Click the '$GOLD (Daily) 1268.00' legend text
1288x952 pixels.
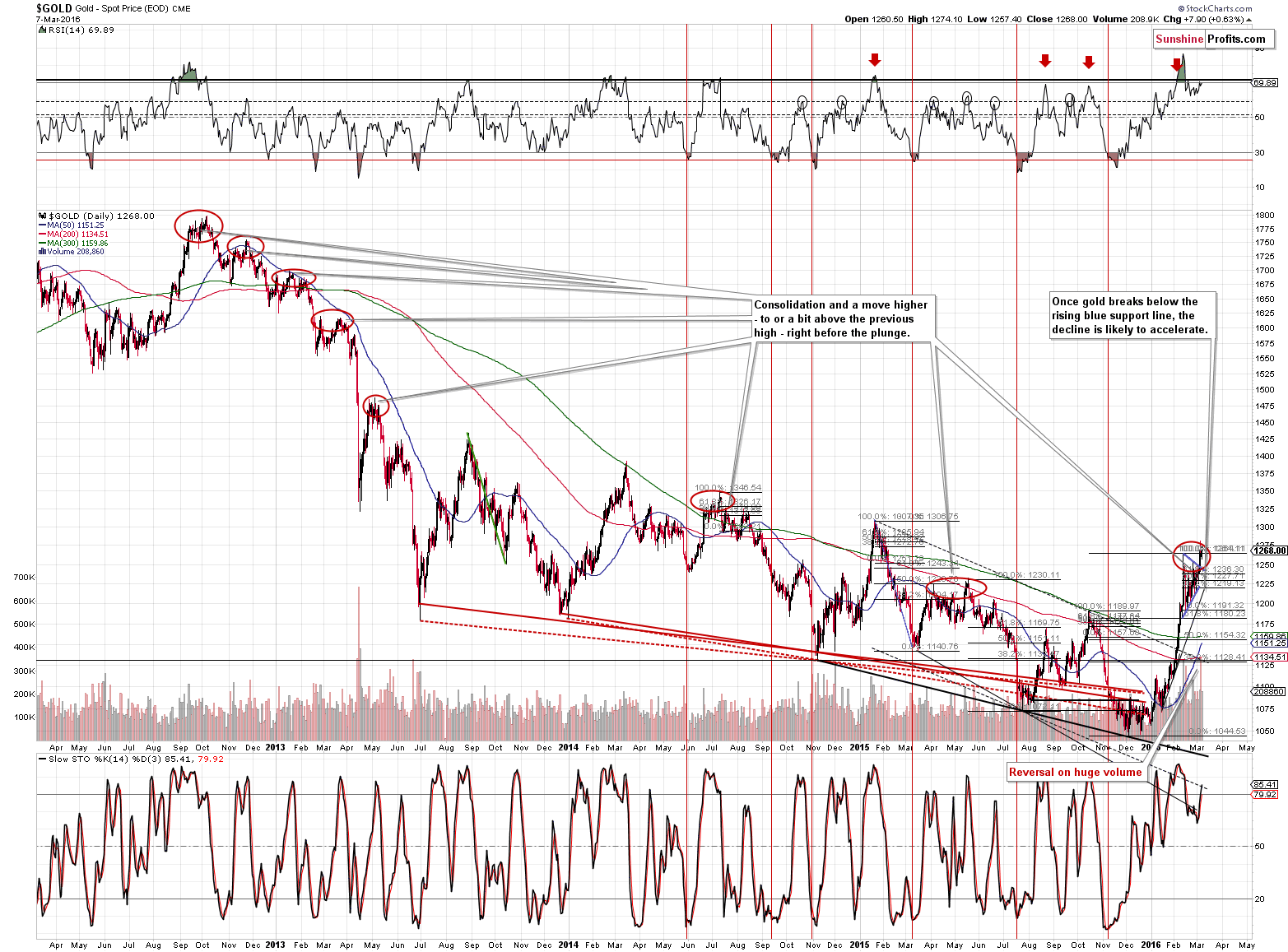pos(101,216)
